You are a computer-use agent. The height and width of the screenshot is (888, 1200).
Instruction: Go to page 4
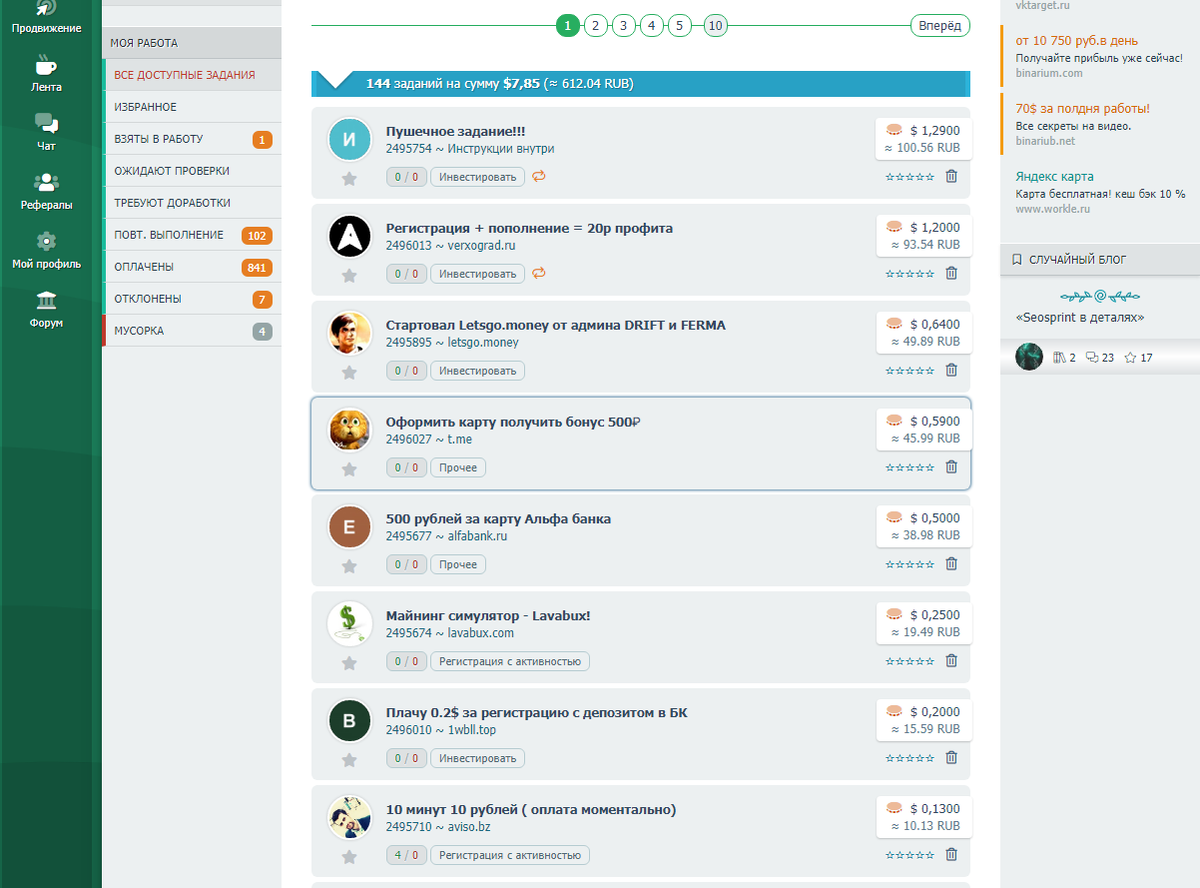[651, 25]
